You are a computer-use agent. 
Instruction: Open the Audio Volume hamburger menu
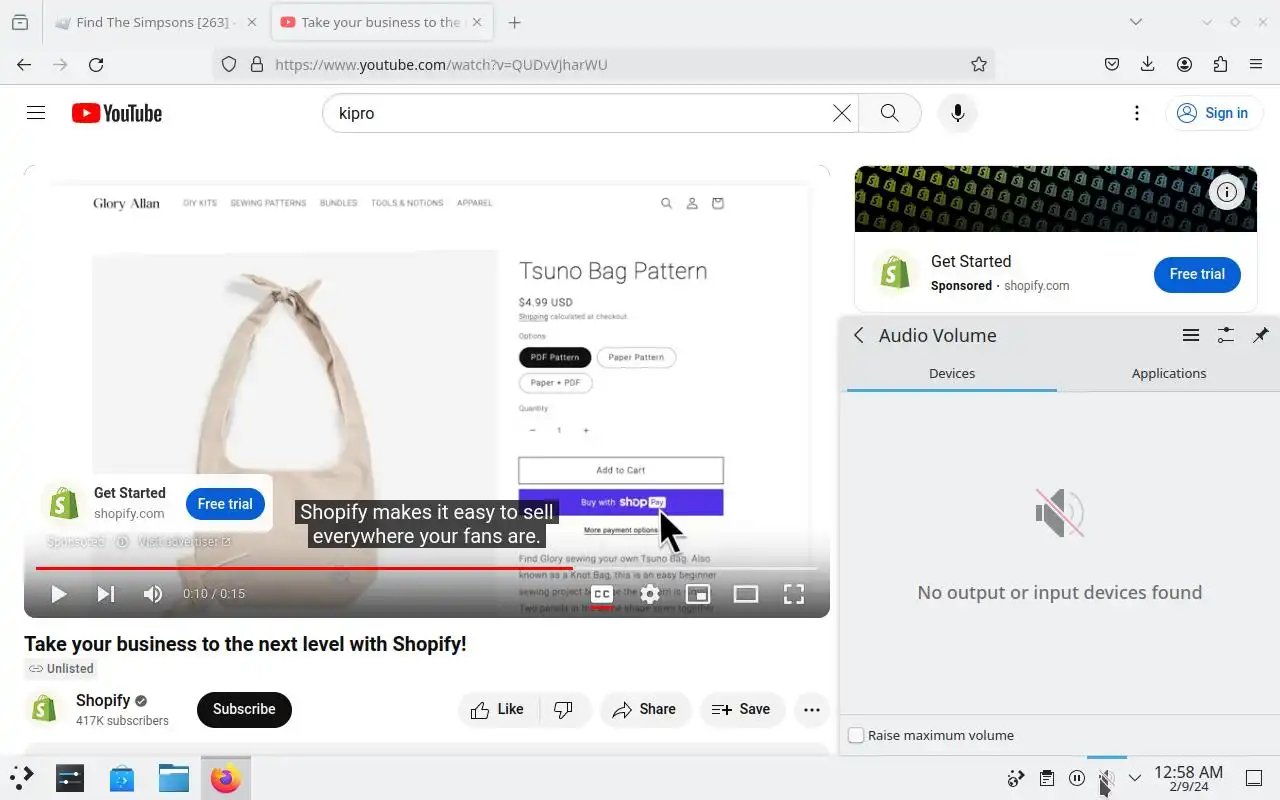pyautogui.click(x=1191, y=336)
